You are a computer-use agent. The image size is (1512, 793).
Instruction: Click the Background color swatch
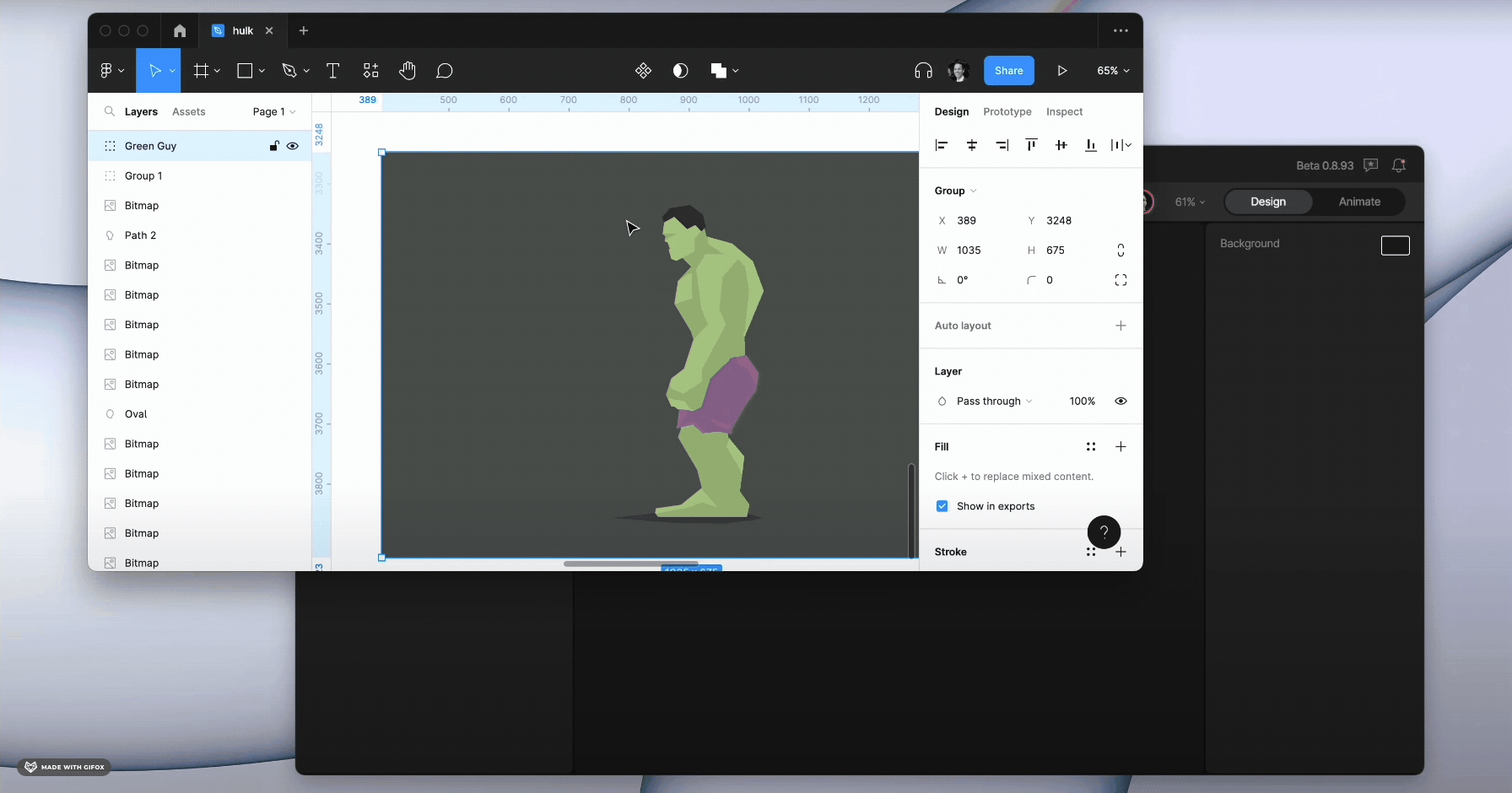1395,245
